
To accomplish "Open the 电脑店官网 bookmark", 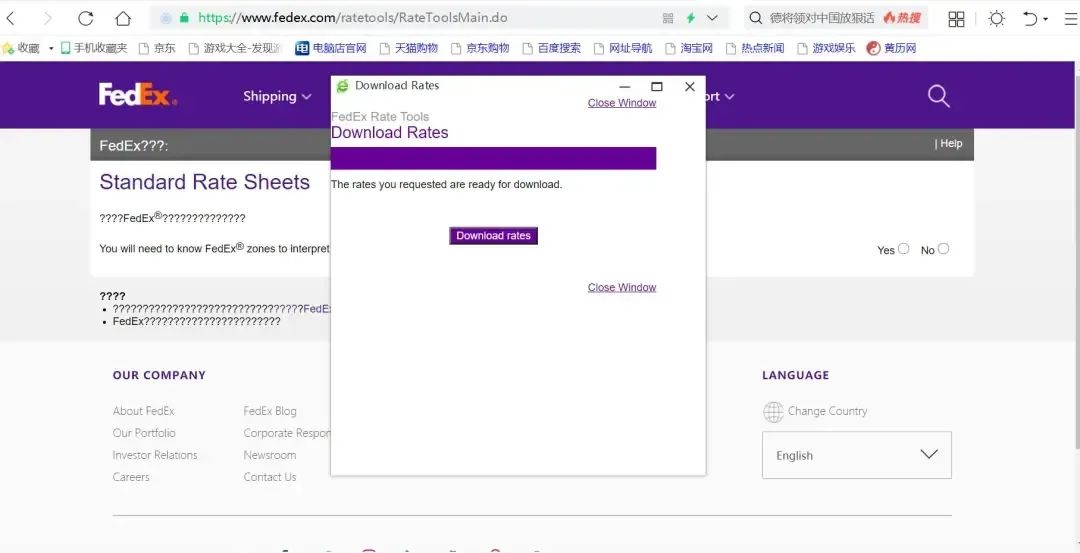I will coord(331,48).
